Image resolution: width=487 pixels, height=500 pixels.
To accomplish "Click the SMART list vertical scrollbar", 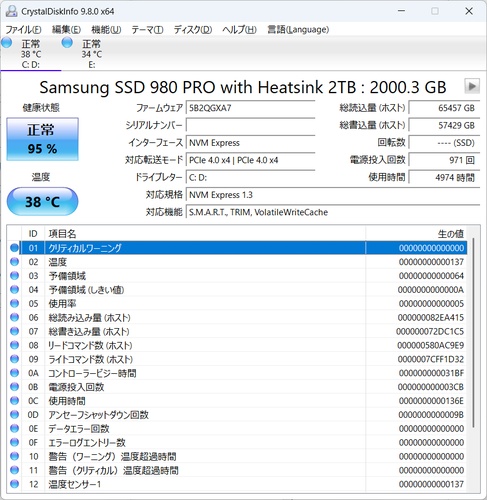I will pos(473,333).
